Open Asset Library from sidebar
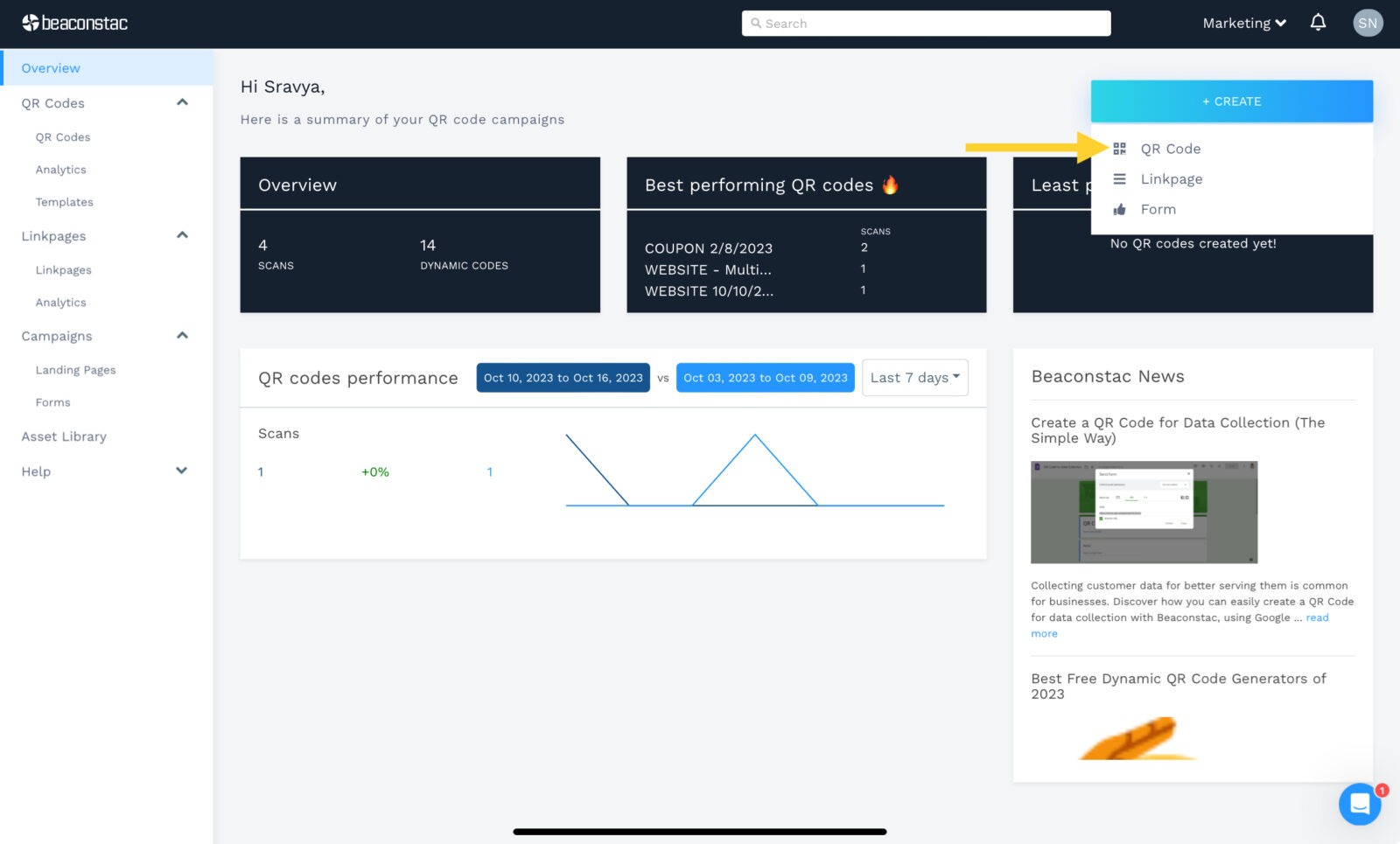 click(64, 436)
